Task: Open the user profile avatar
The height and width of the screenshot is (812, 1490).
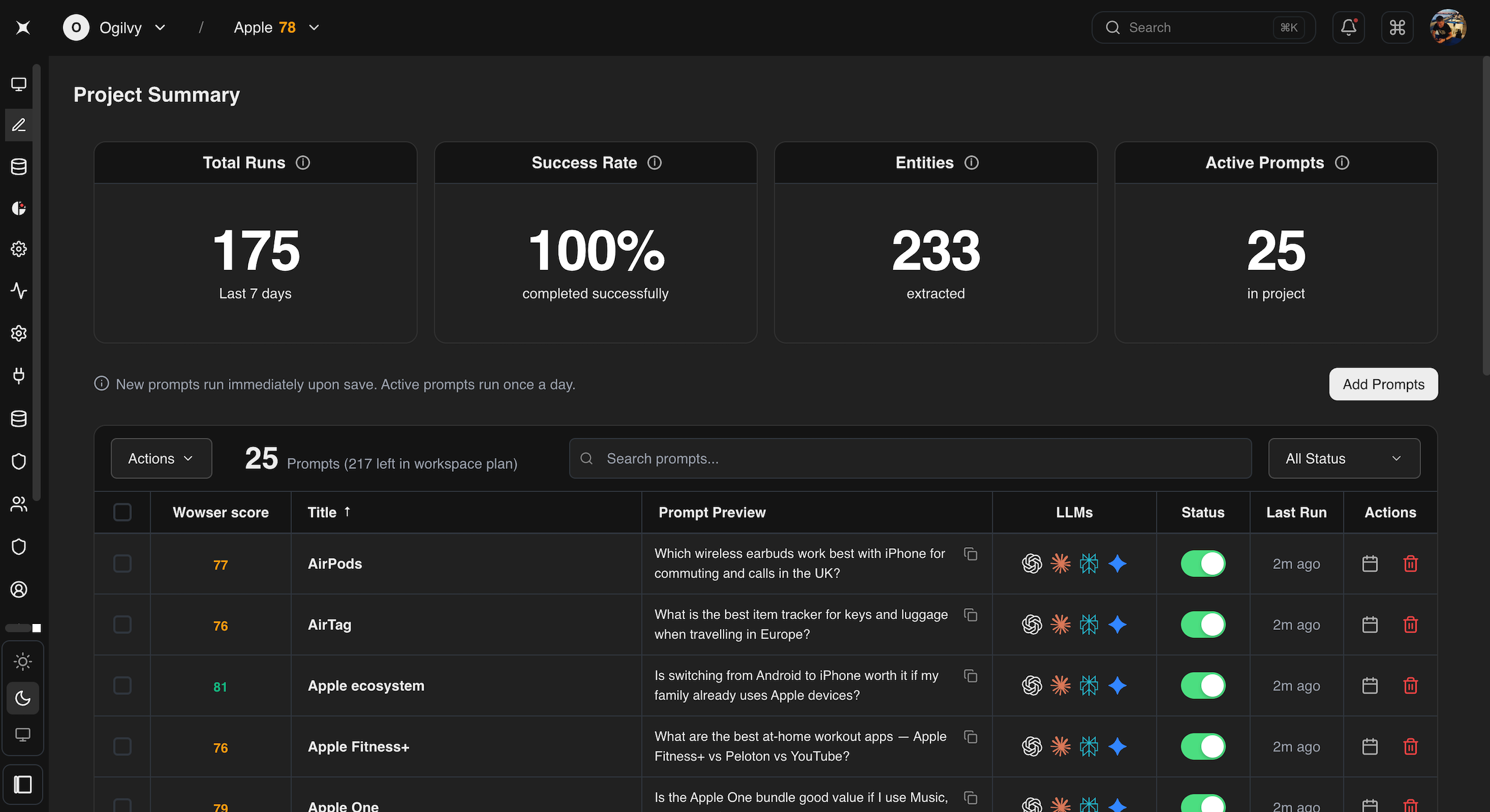Action: 1448,27
